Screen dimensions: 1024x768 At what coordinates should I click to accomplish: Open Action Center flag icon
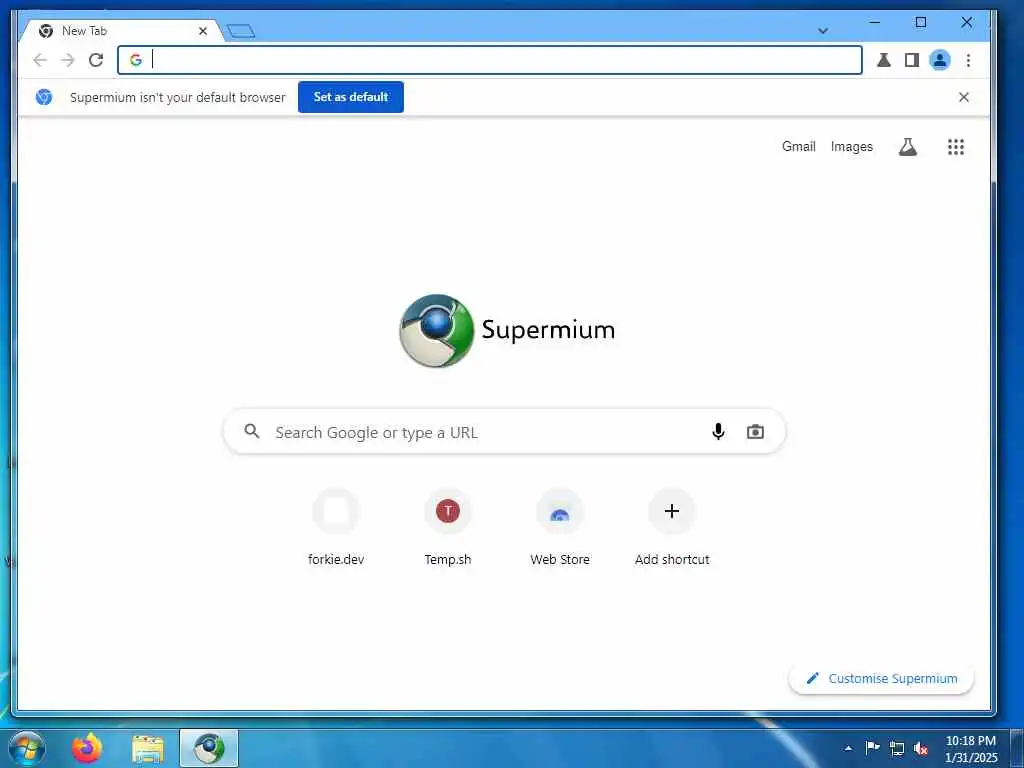point(872,748)
